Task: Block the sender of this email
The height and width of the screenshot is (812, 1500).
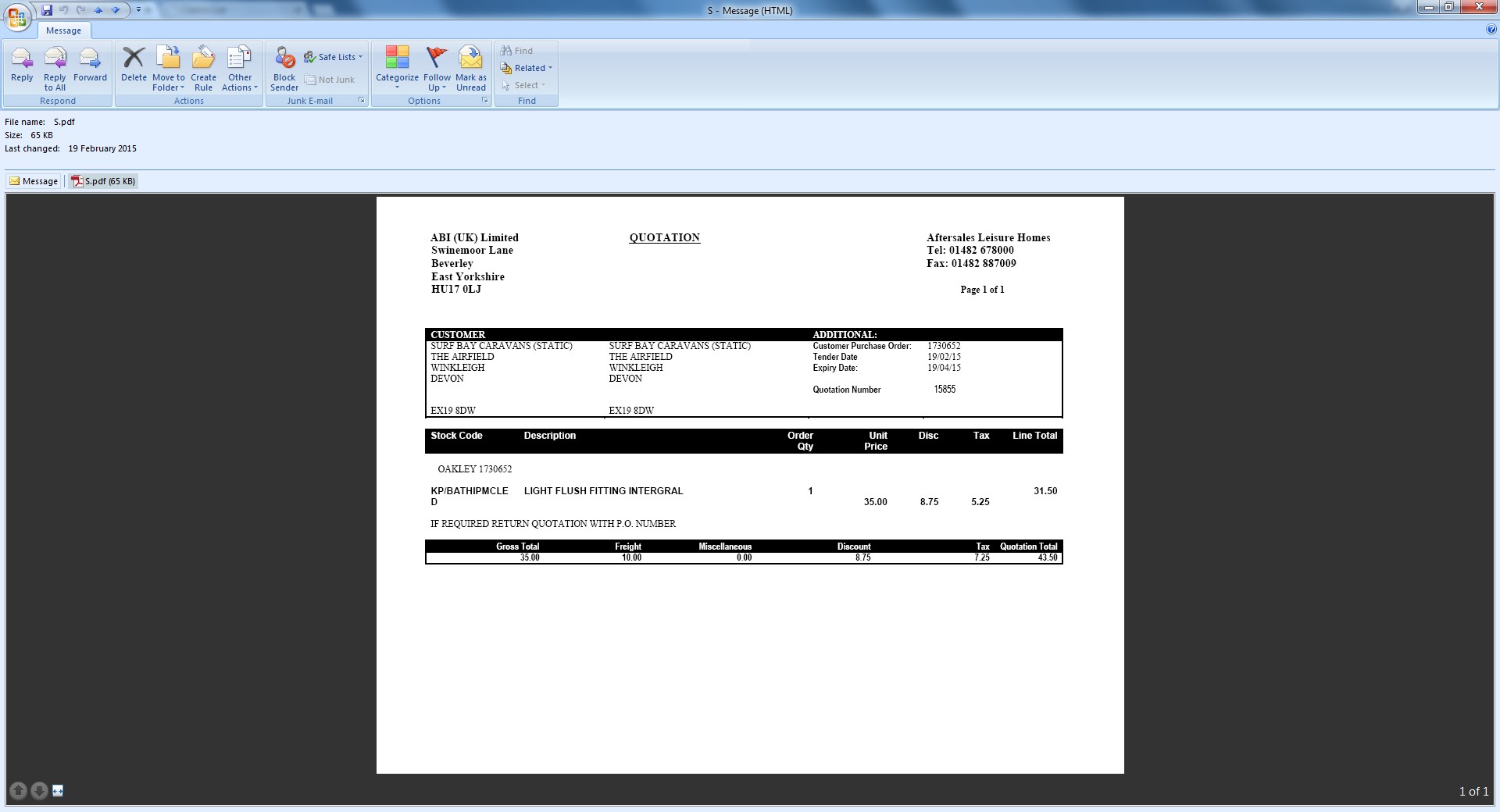Action: 284,69
